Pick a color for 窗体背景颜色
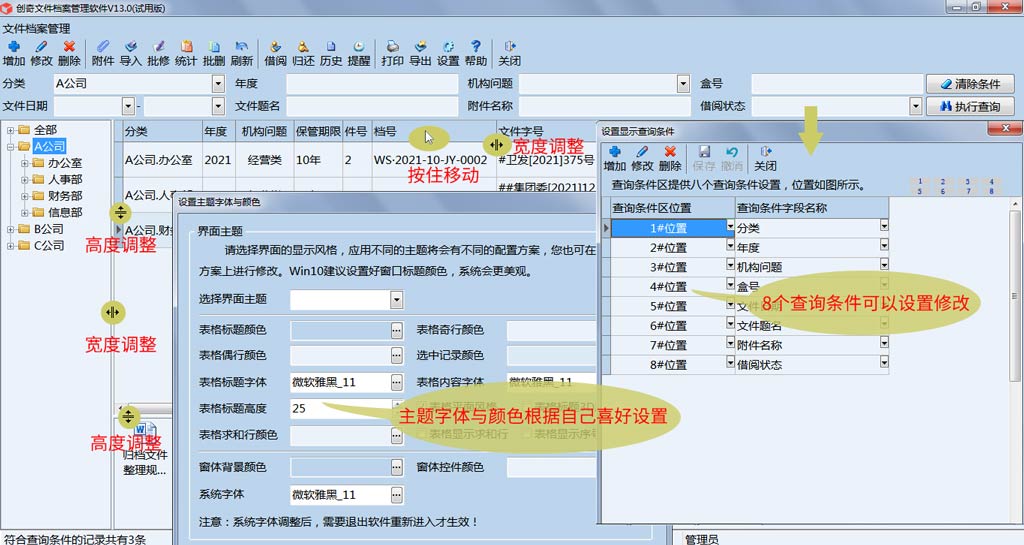 (396, 467)
